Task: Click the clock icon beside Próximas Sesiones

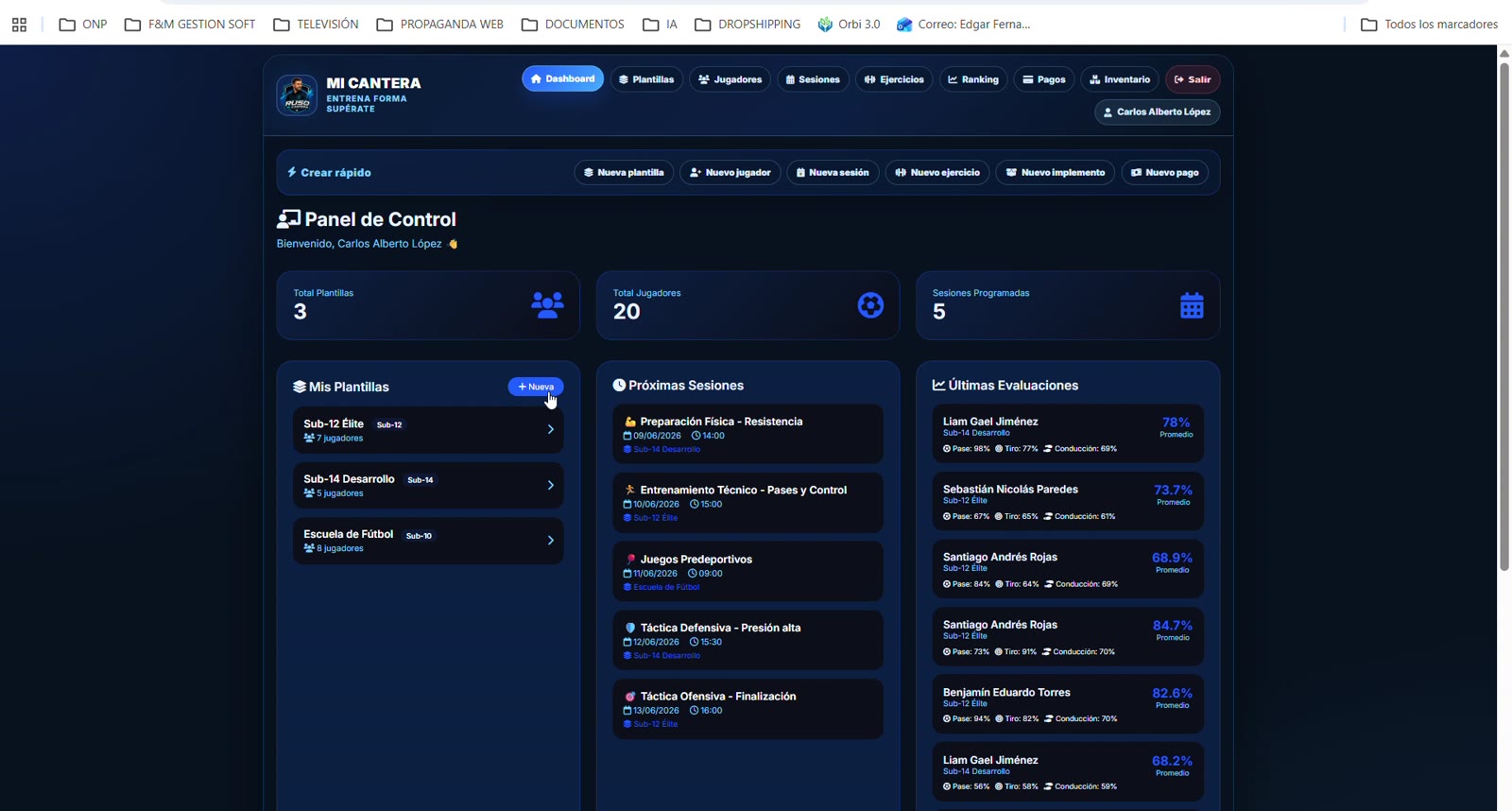Action: 619,386
